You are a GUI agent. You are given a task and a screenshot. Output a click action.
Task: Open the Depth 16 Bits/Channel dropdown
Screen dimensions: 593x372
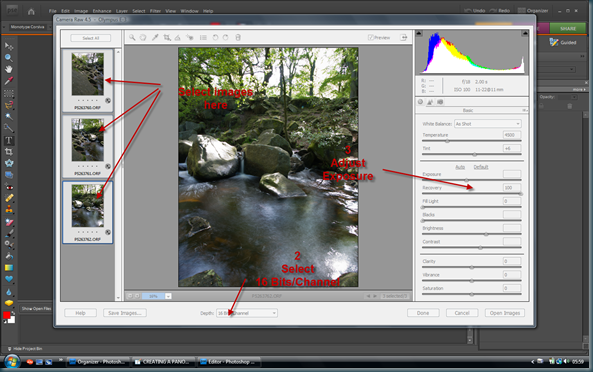(247, 313)
